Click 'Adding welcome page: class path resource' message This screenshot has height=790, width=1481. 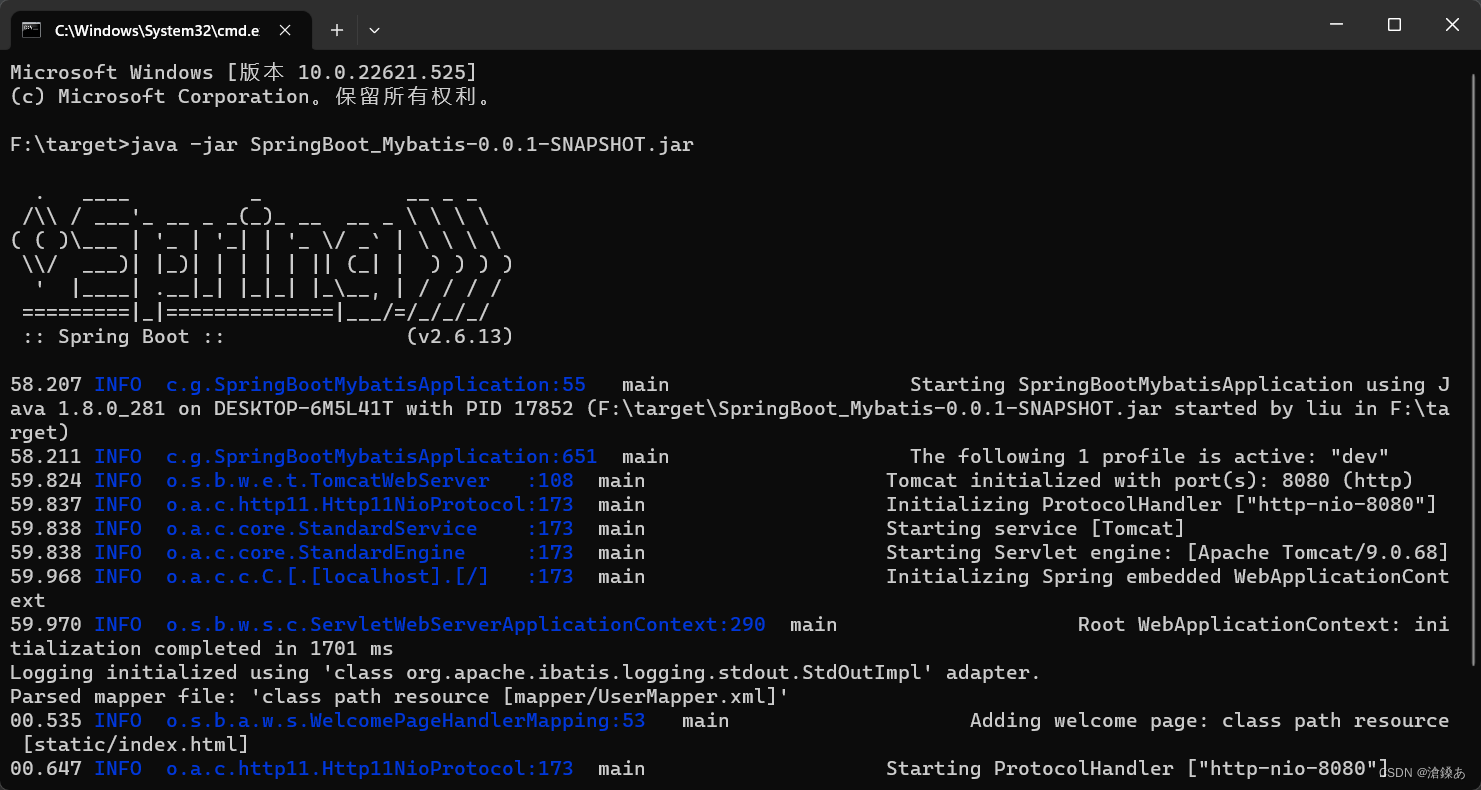pyautogui.click(x=1210, y=721)
